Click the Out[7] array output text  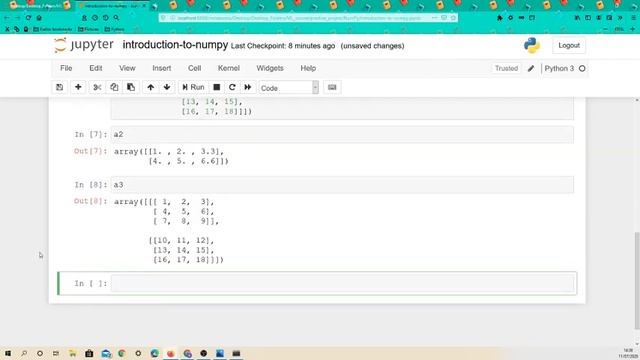click(171, 156)
